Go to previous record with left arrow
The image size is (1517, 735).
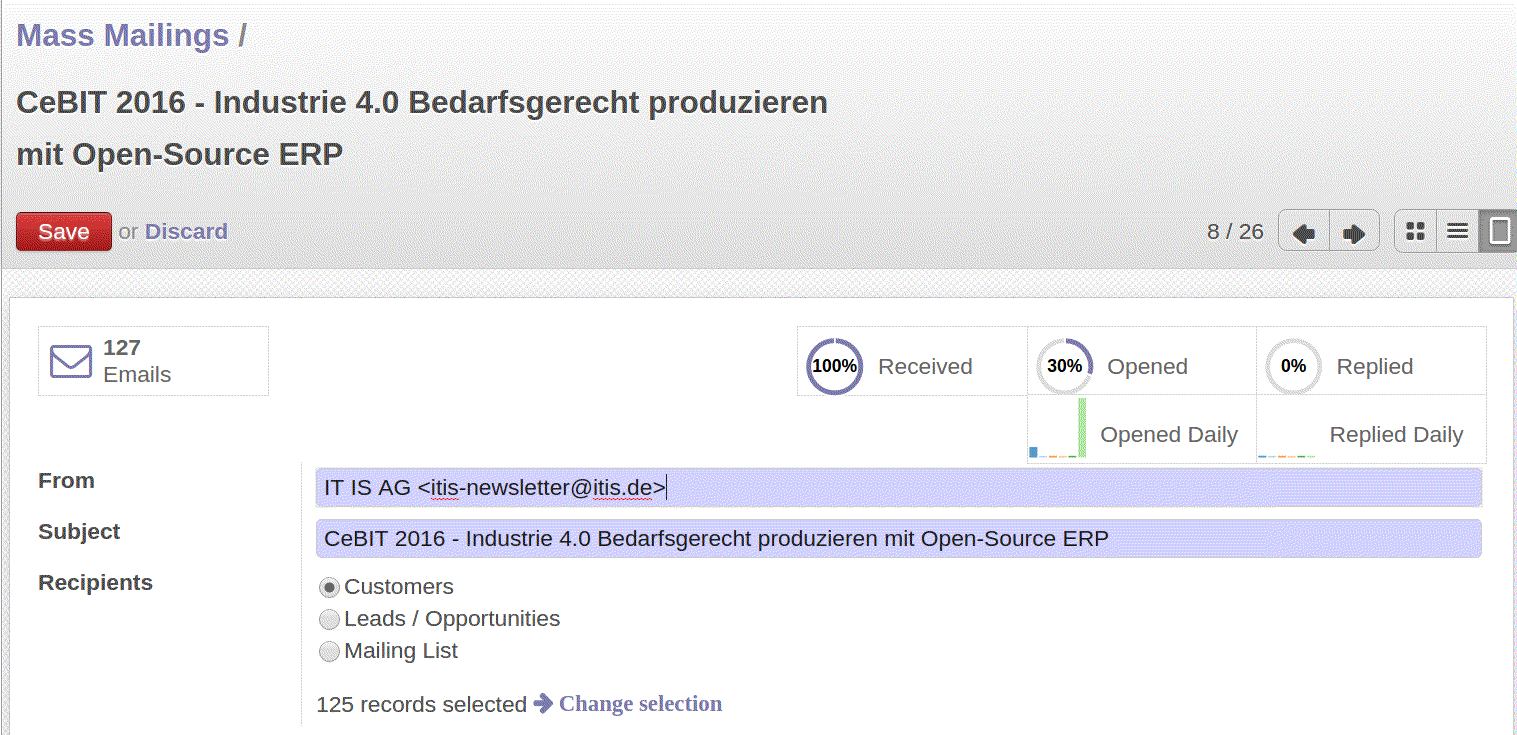click(1304, 232)
